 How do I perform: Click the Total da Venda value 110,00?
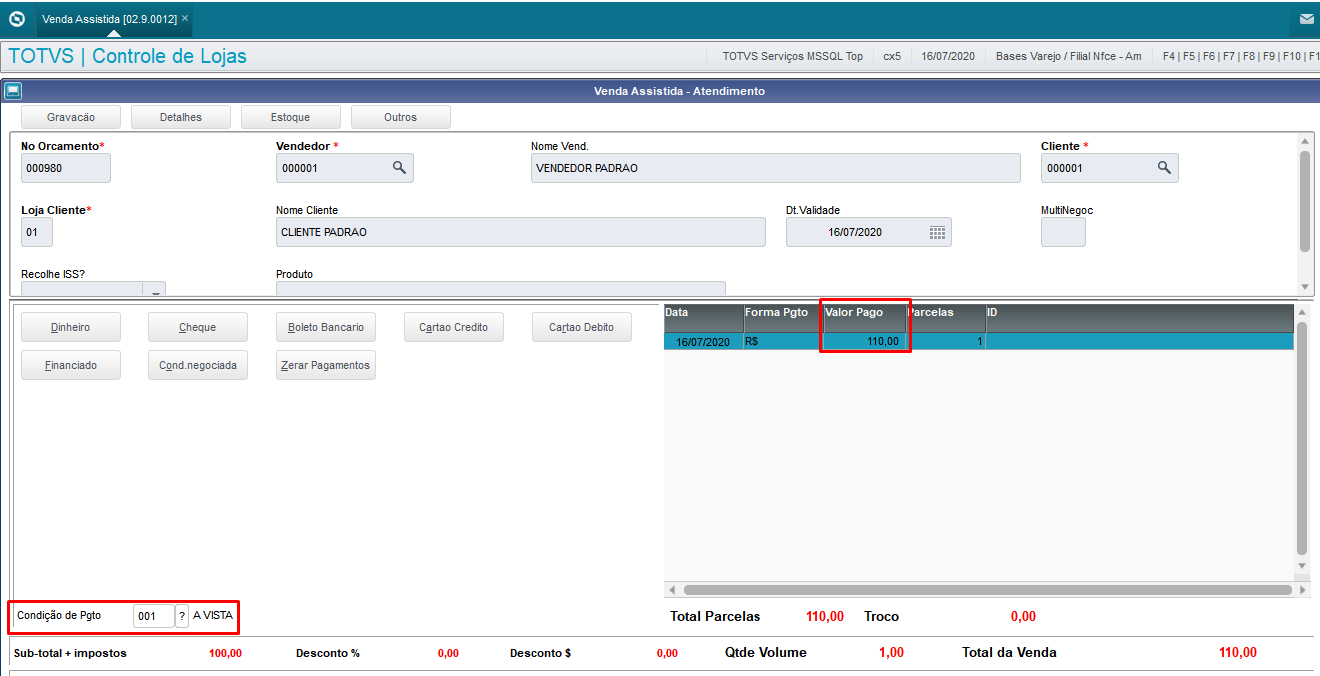click(1237, 652)
